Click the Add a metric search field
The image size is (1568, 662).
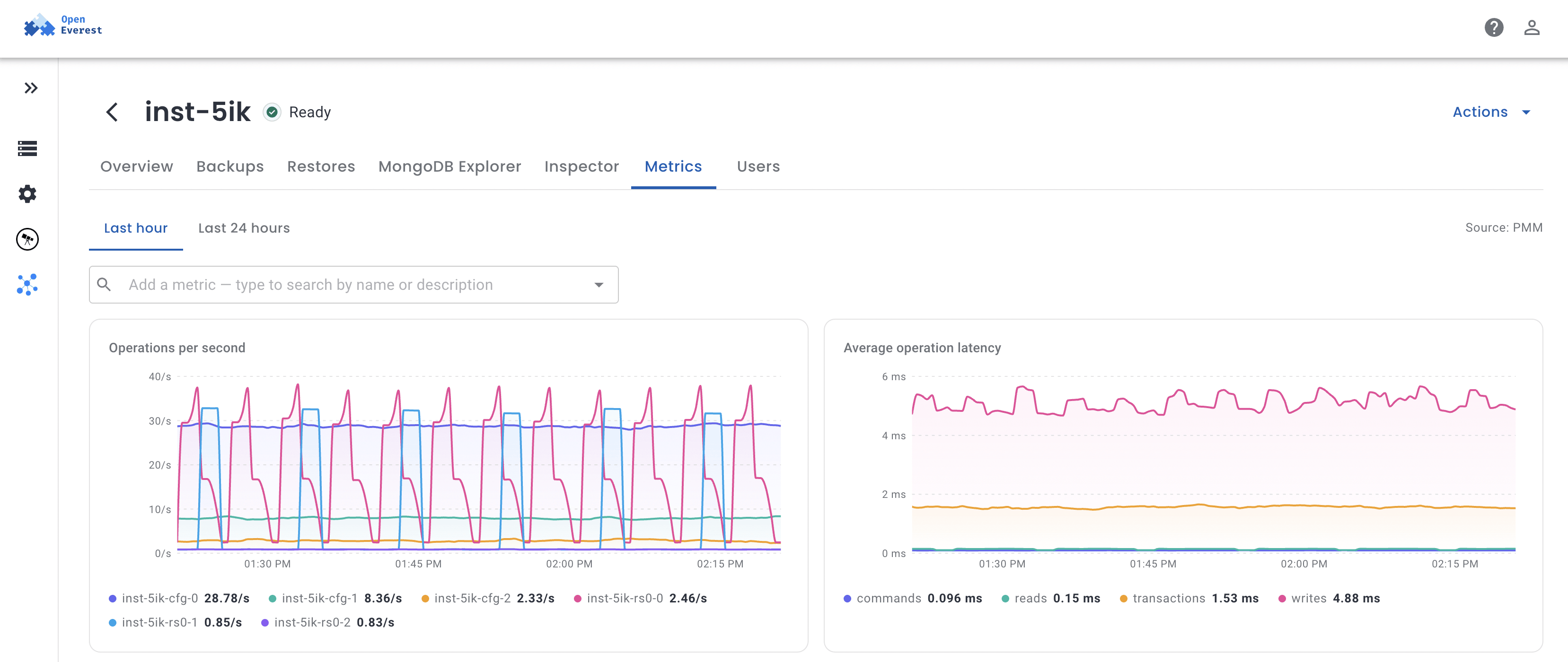click(x=353, y=285)
